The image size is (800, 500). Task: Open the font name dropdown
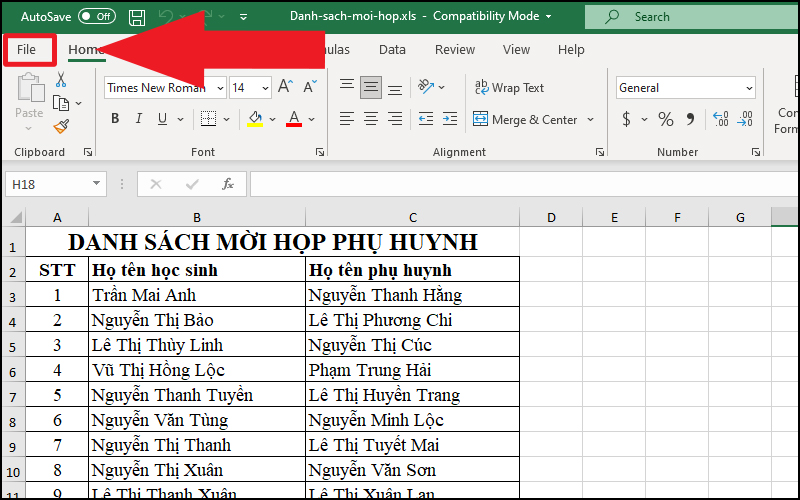[220, 88]
